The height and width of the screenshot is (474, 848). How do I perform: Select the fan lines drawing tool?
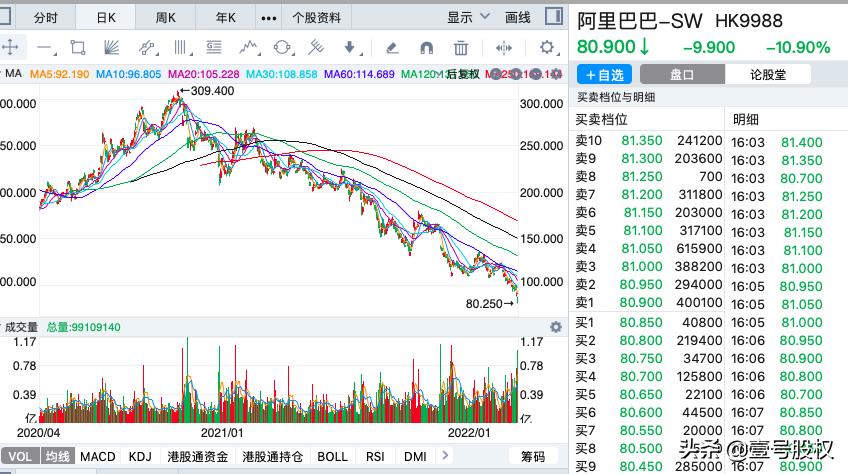111,48
